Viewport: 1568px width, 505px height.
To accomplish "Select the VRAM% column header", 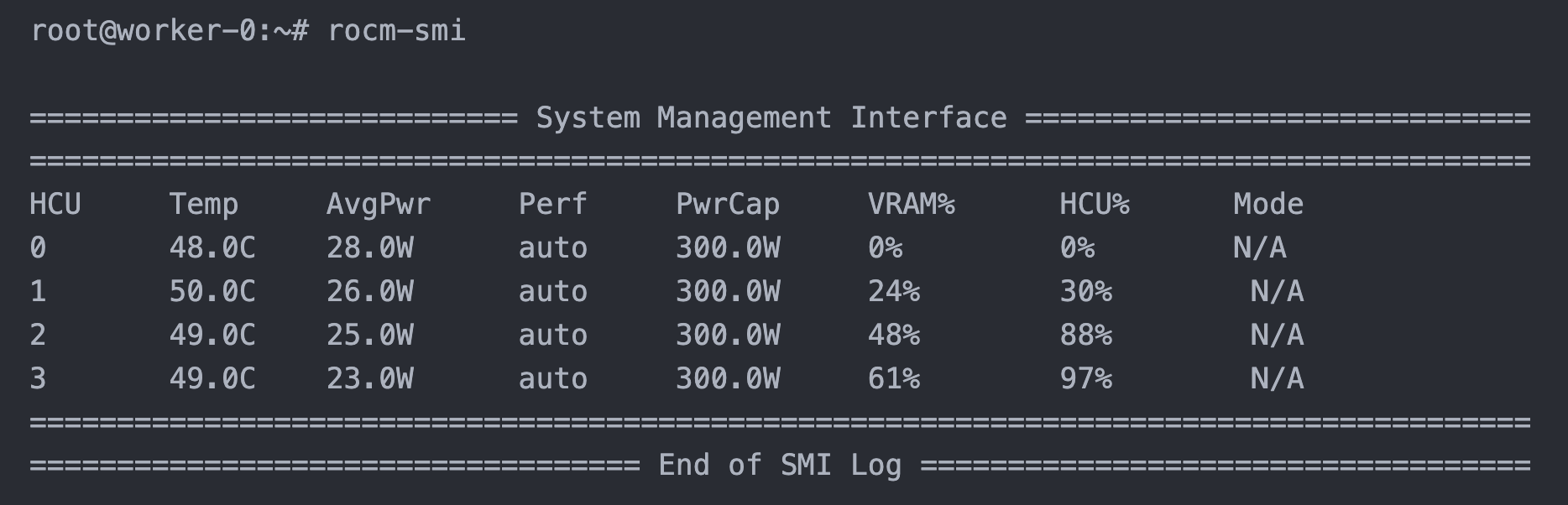I will [911, 205].
